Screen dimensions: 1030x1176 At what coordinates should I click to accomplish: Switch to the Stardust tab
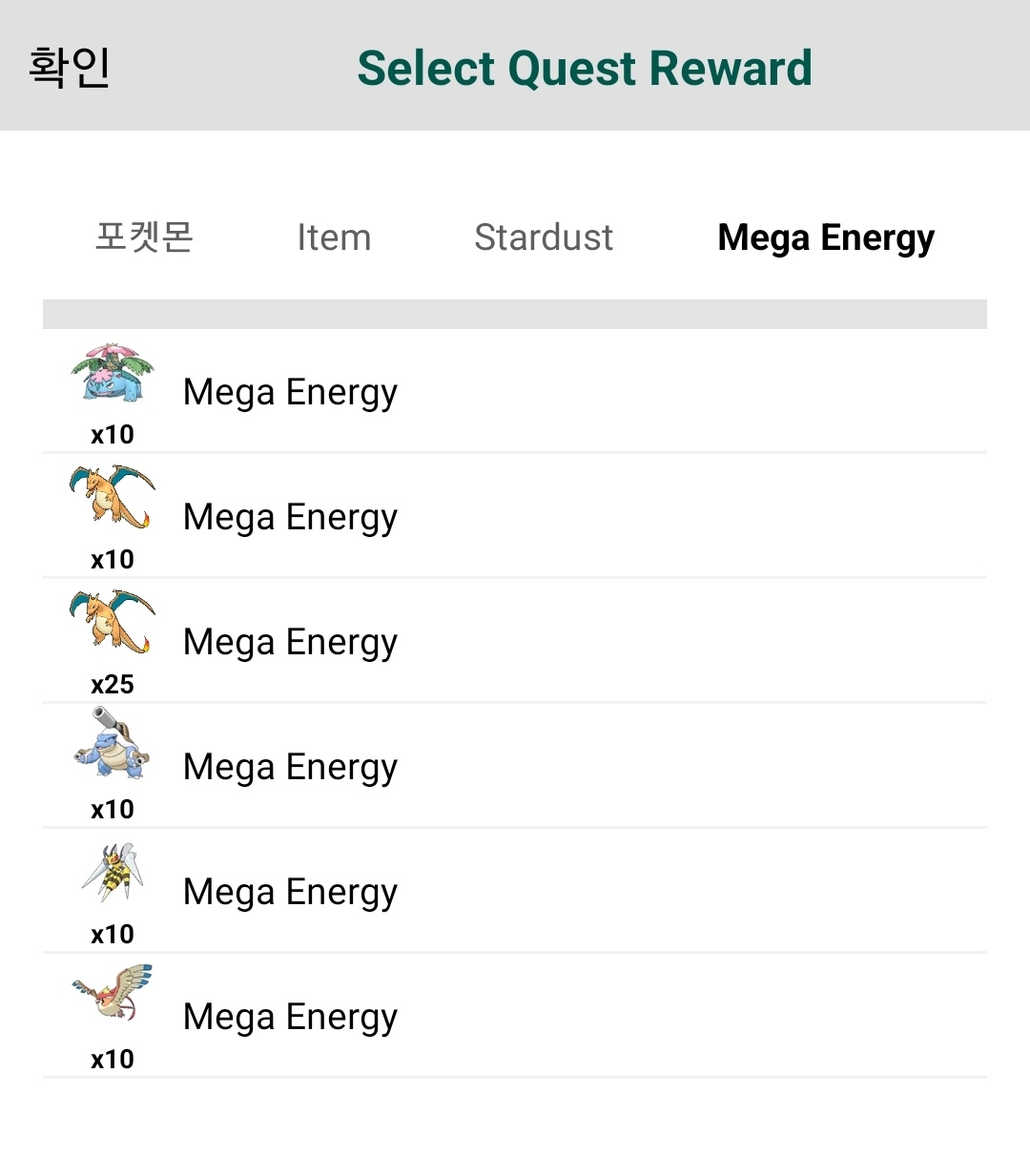coord(544,237)
